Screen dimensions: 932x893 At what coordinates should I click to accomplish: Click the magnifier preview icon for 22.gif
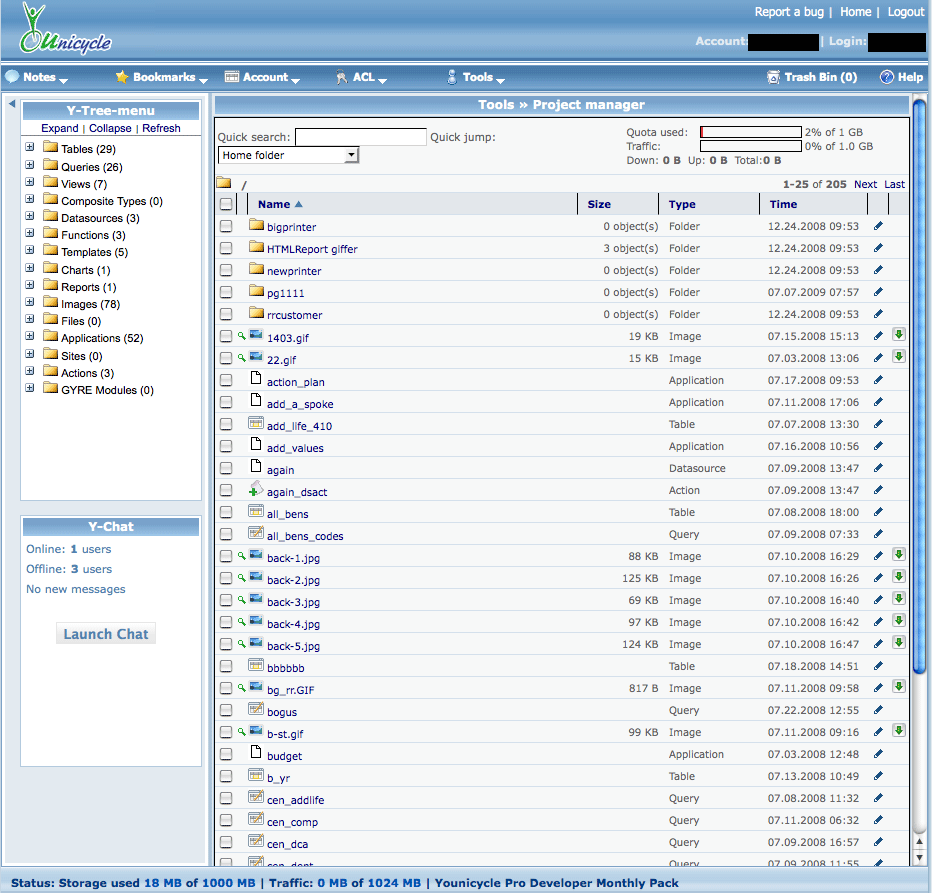click(241, 358)
